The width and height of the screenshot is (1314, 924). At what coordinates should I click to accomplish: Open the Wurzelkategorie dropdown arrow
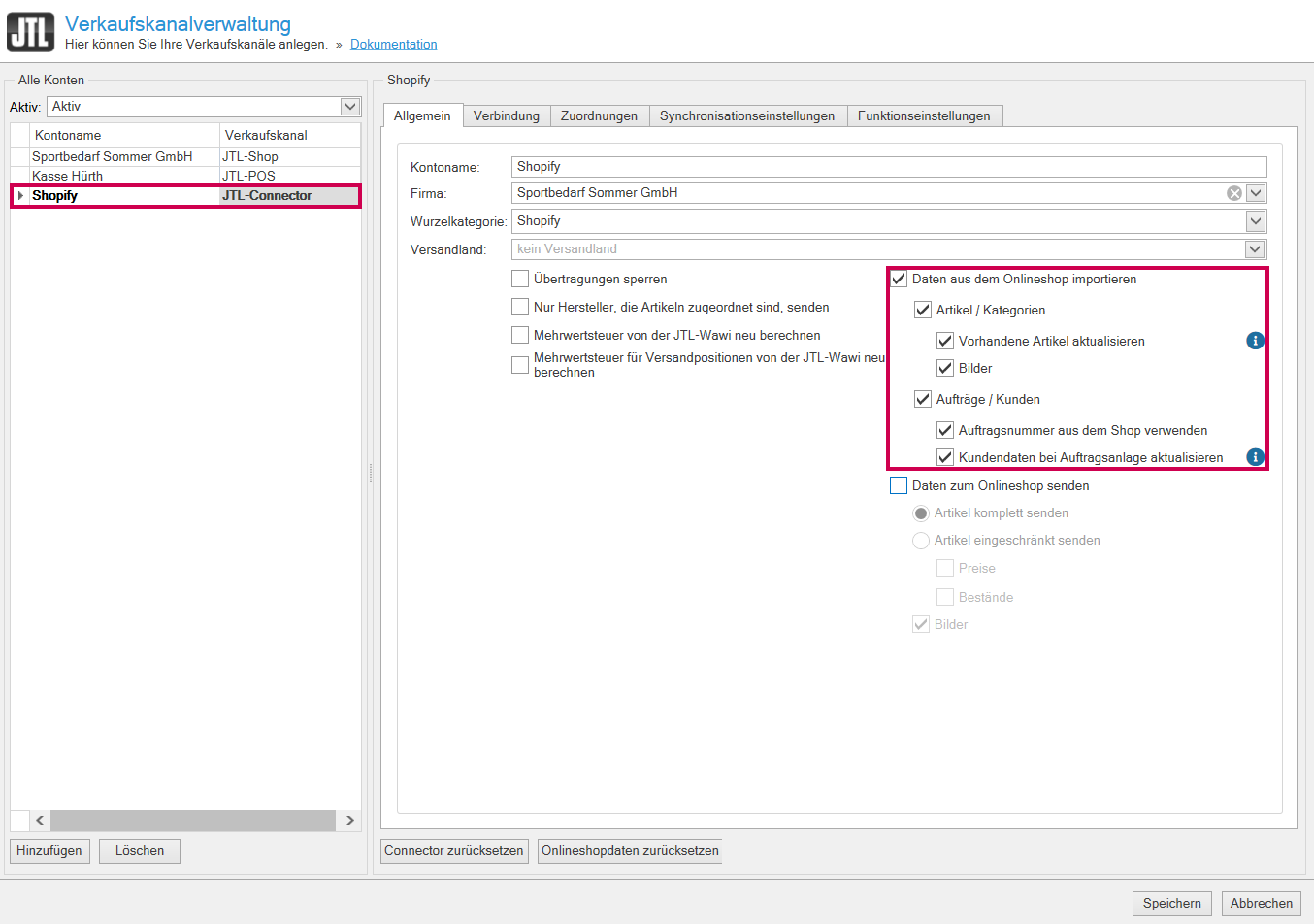tap(1256, 221)
